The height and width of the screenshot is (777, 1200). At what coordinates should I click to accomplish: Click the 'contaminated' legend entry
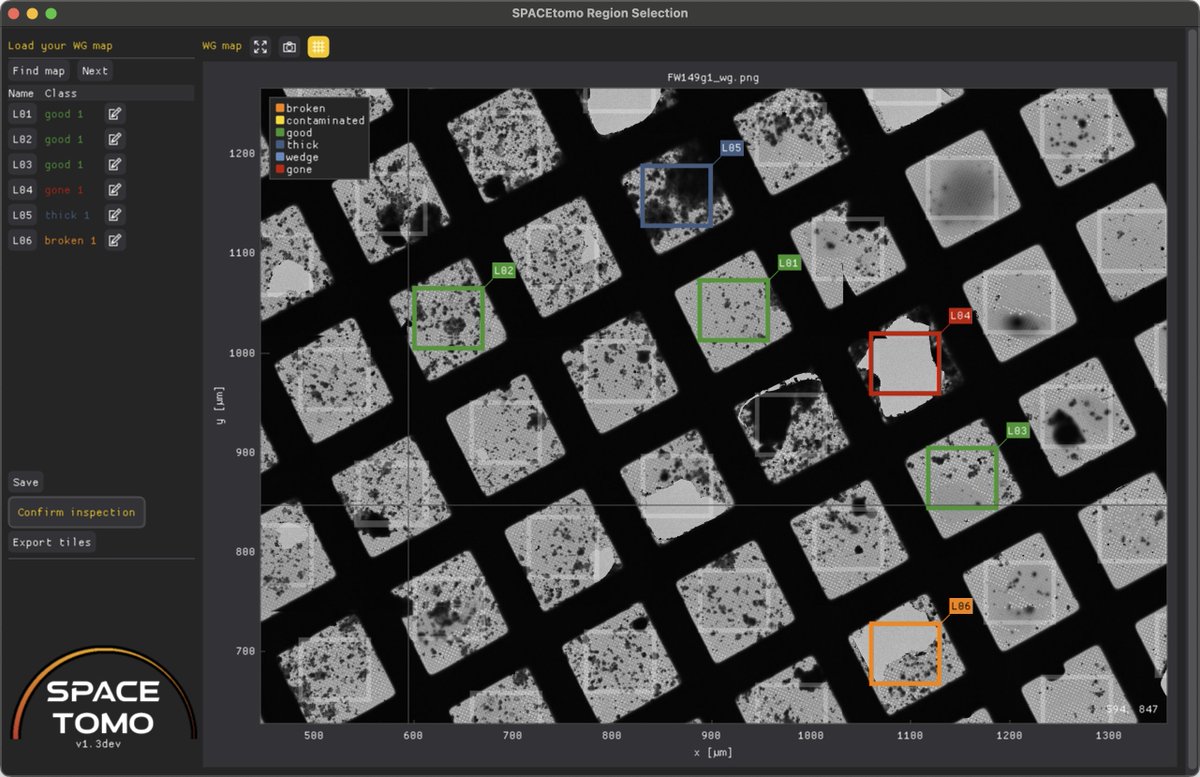tap(318, 120)
